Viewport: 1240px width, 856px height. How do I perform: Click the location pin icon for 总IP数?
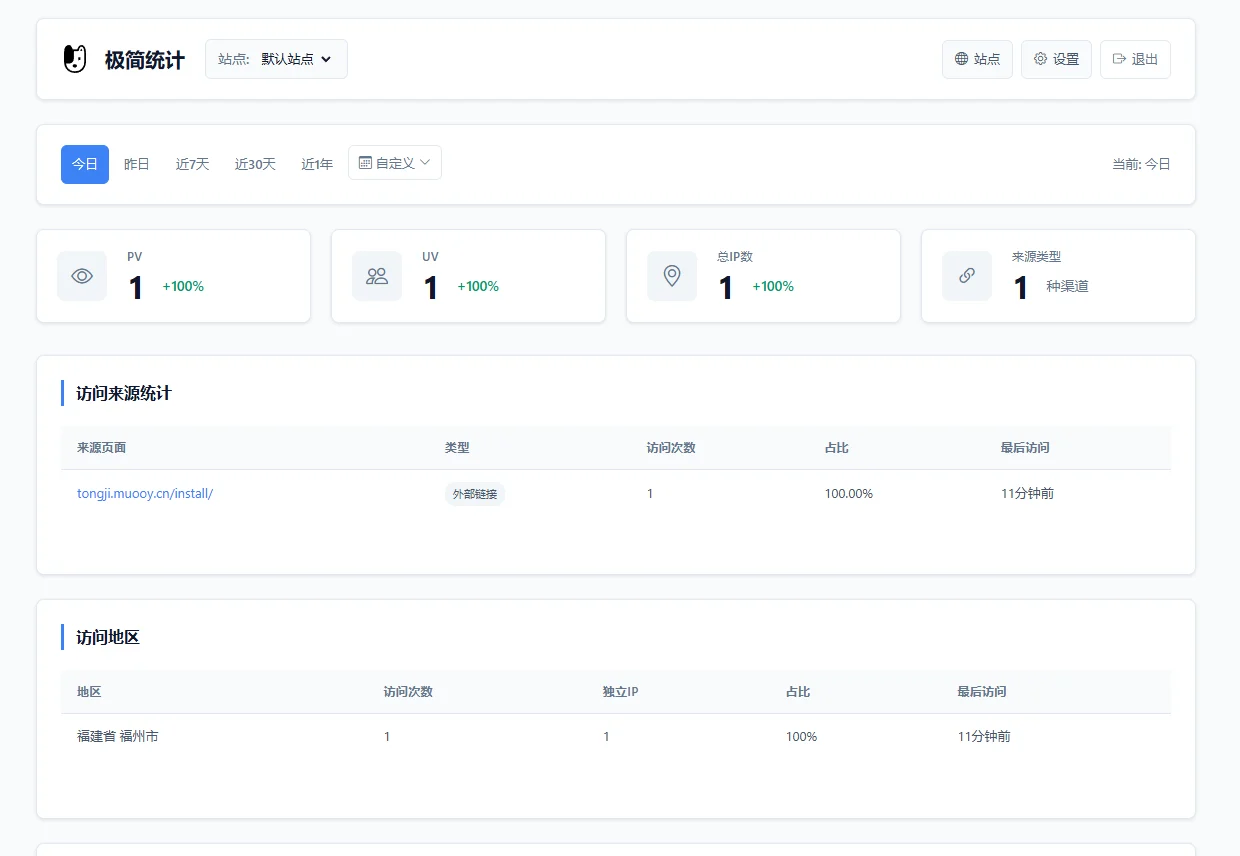click(672, 276)
